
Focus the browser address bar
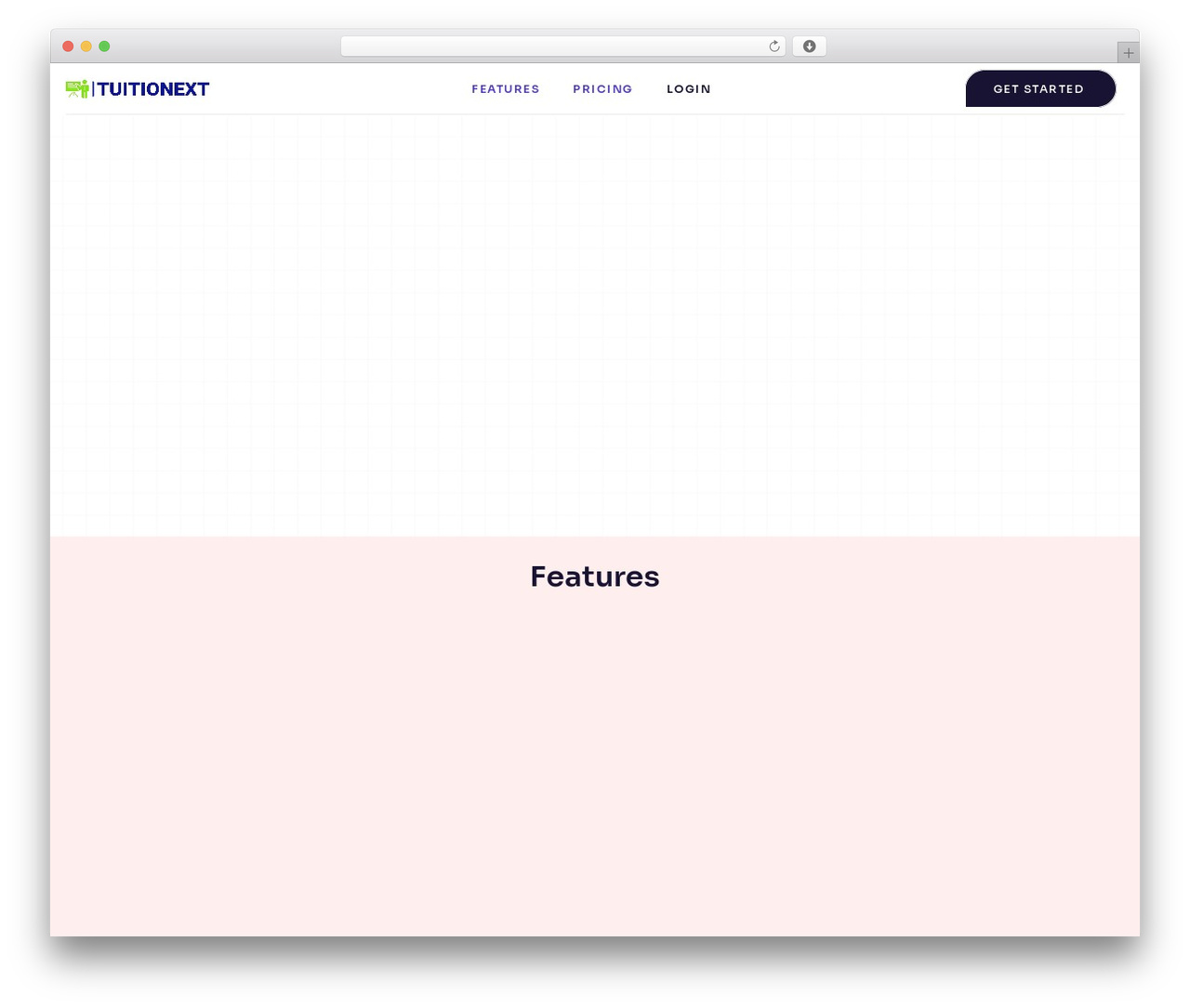[562, 46]
